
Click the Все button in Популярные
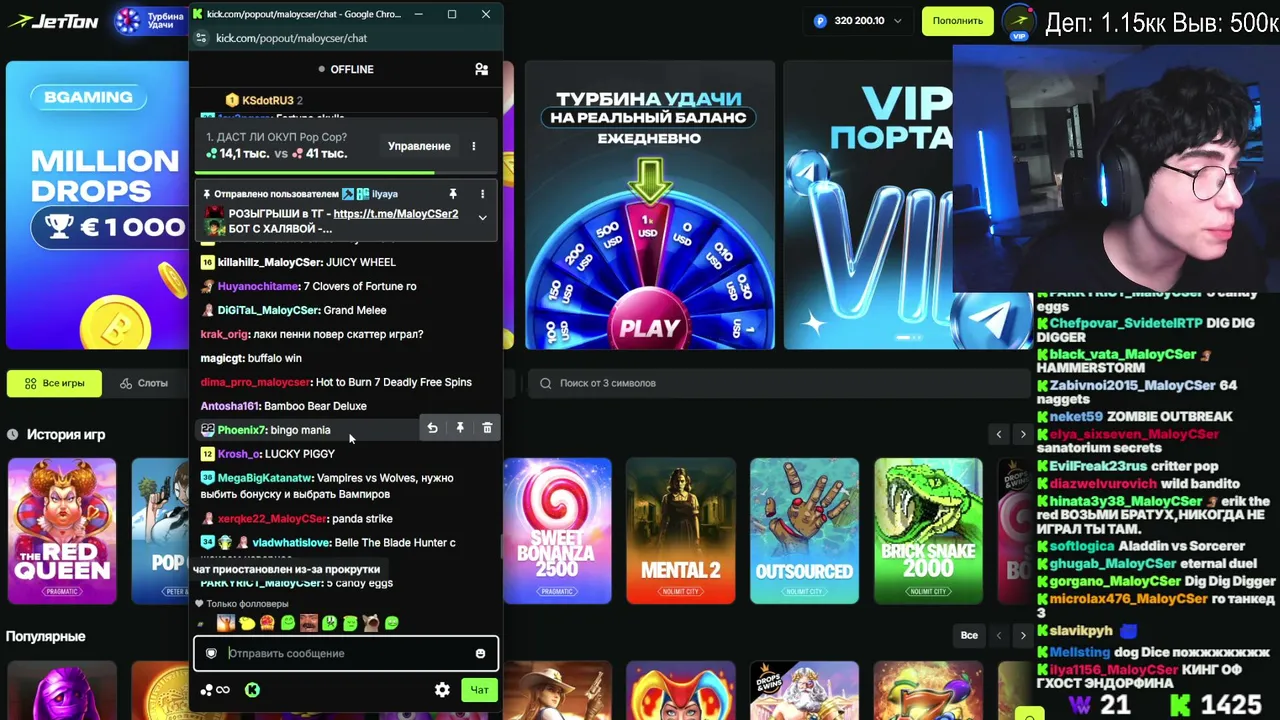[x=969, y=635]
